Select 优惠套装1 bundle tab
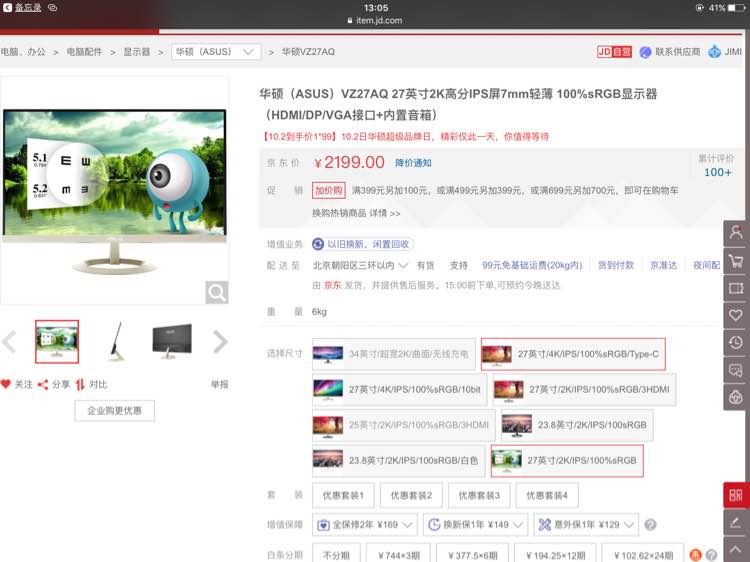750x562 pixels. pos(343,496)
